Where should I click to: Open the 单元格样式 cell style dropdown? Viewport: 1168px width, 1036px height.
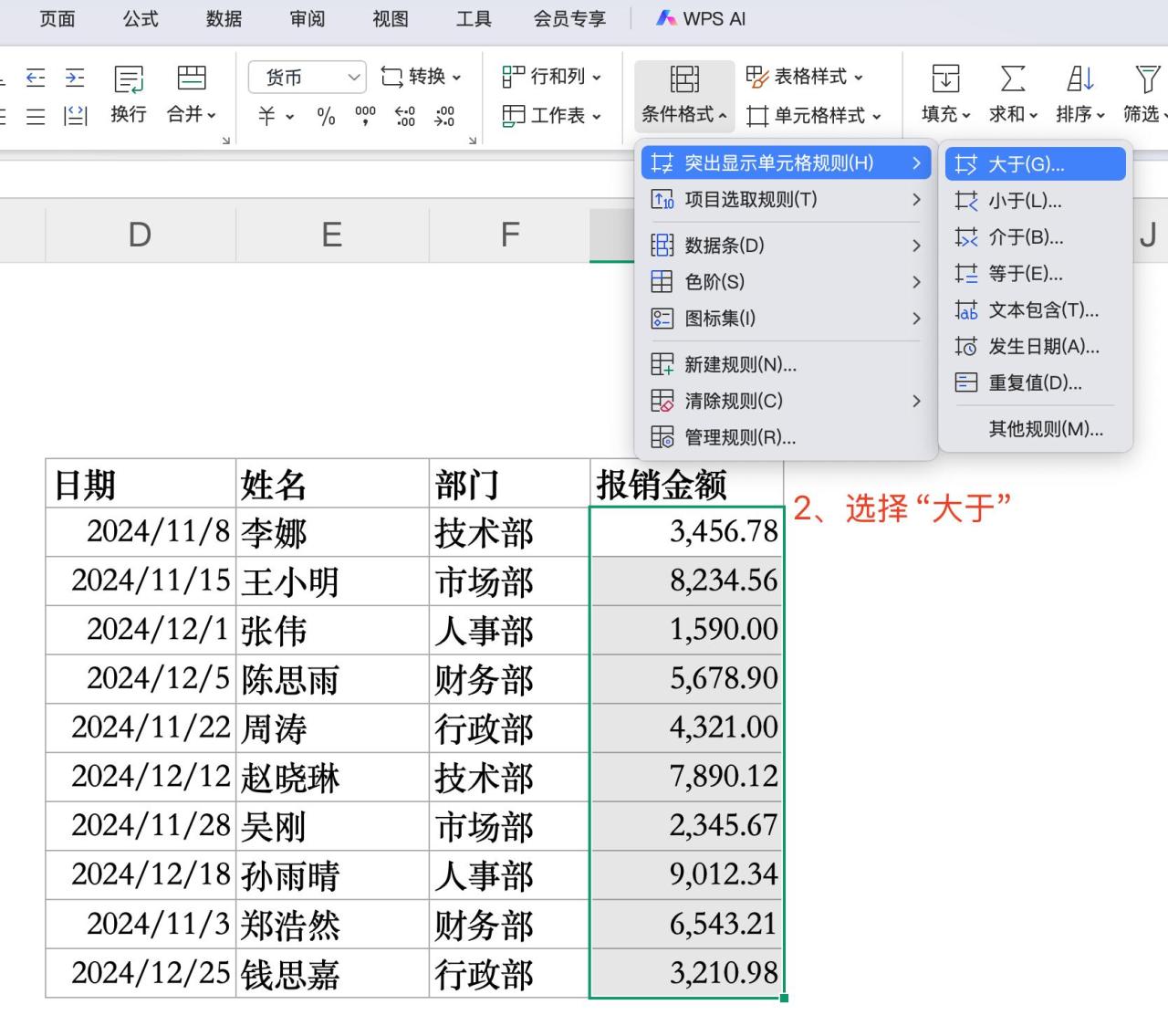tap(813, 116)
